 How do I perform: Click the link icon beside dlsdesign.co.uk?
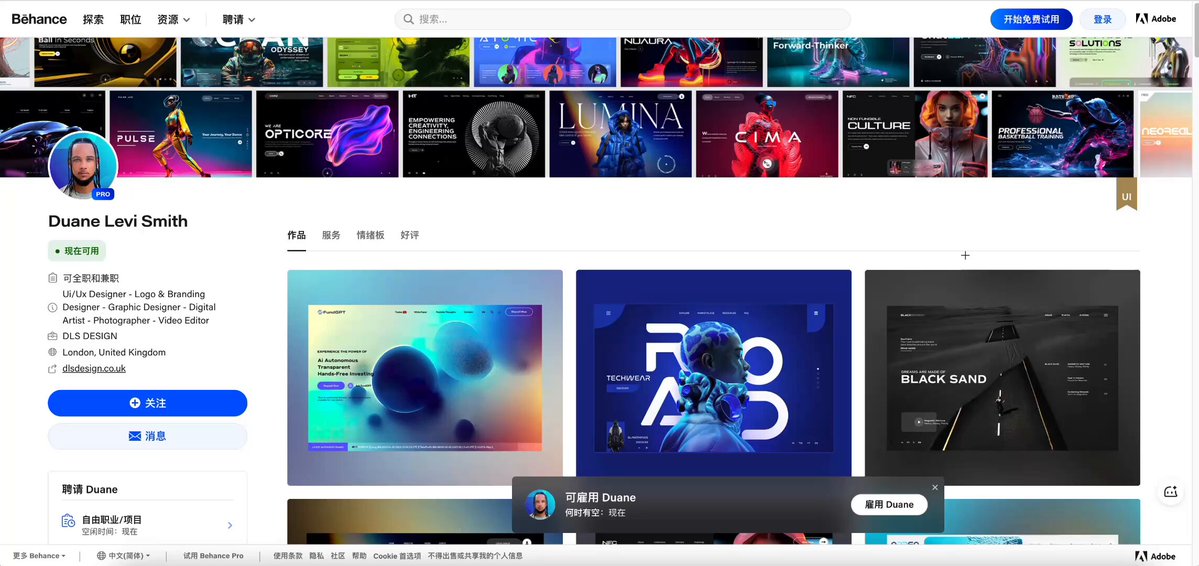click(x=52, y=369)
